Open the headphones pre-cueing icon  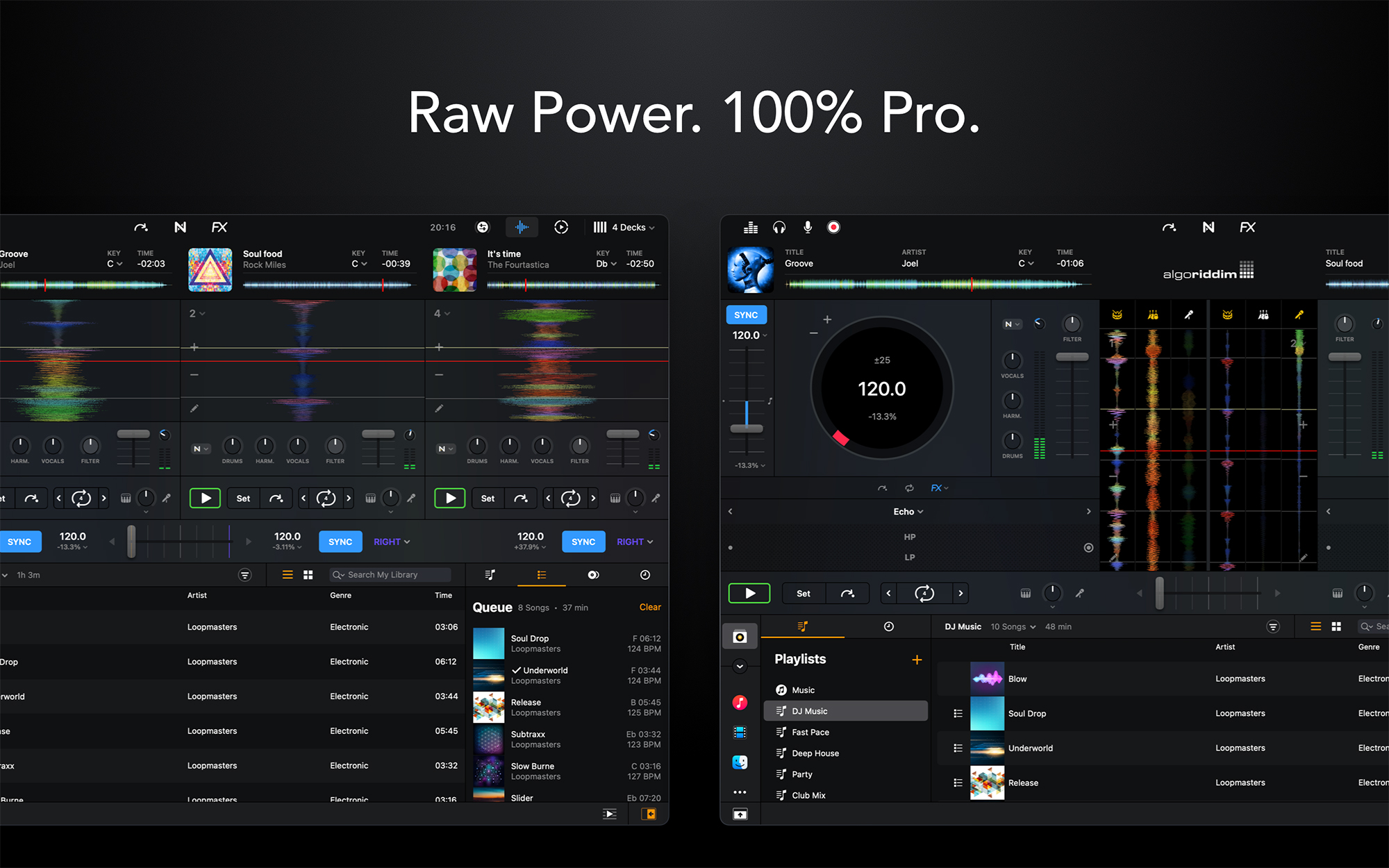[779, 227]
